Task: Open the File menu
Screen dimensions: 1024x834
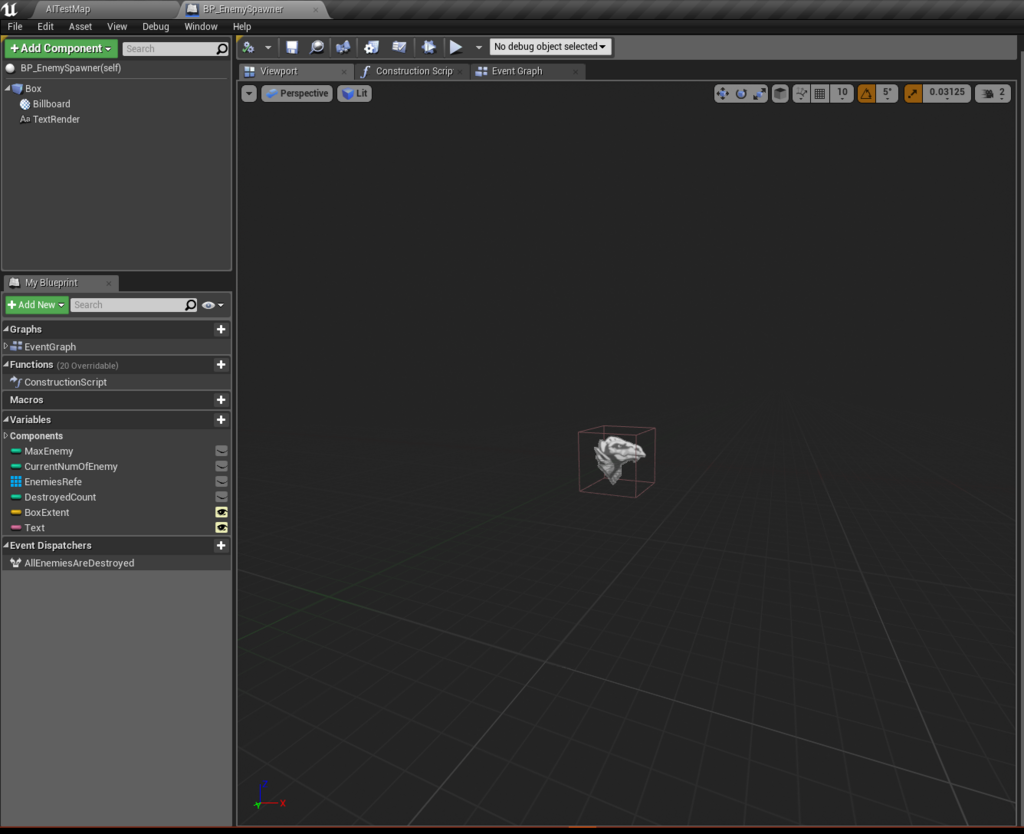Action: click(x=14, y=27)
